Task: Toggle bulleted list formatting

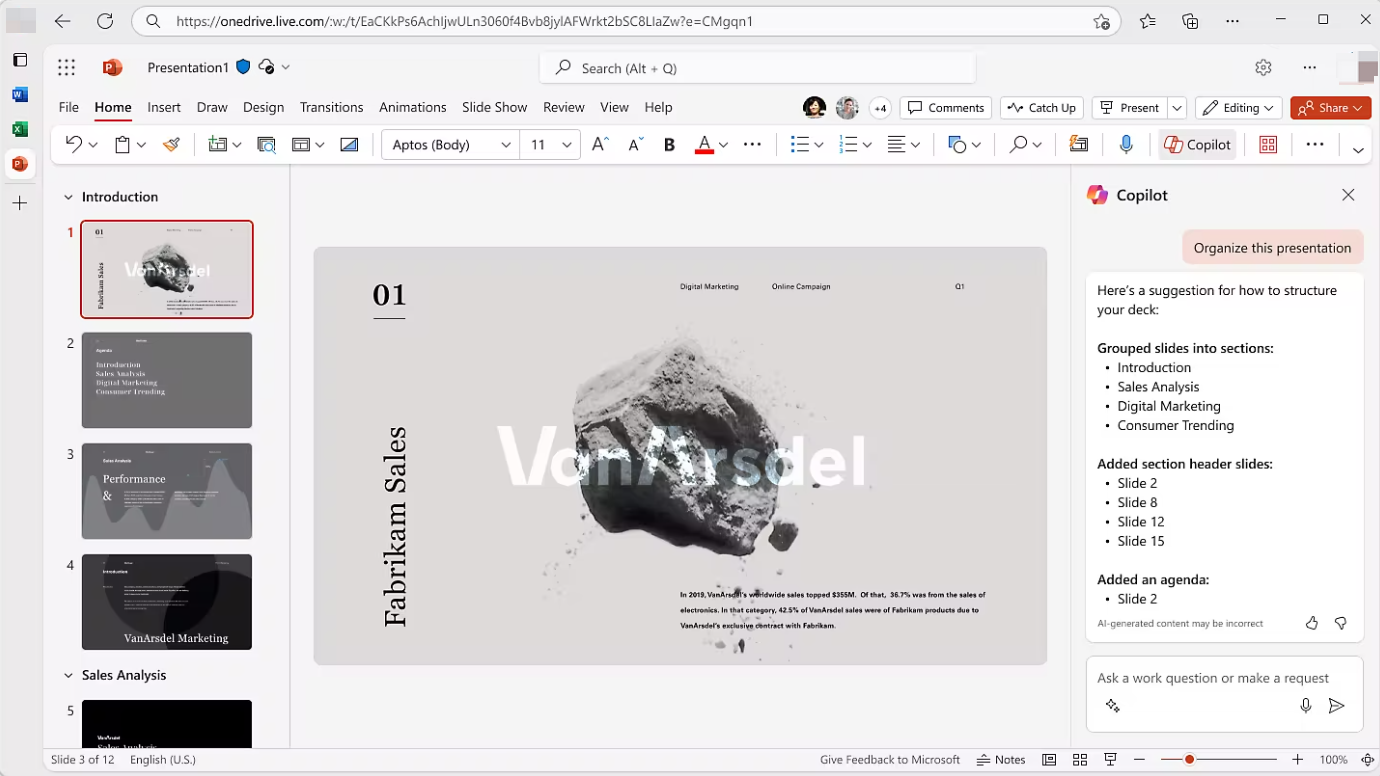Action: [799, 144]
